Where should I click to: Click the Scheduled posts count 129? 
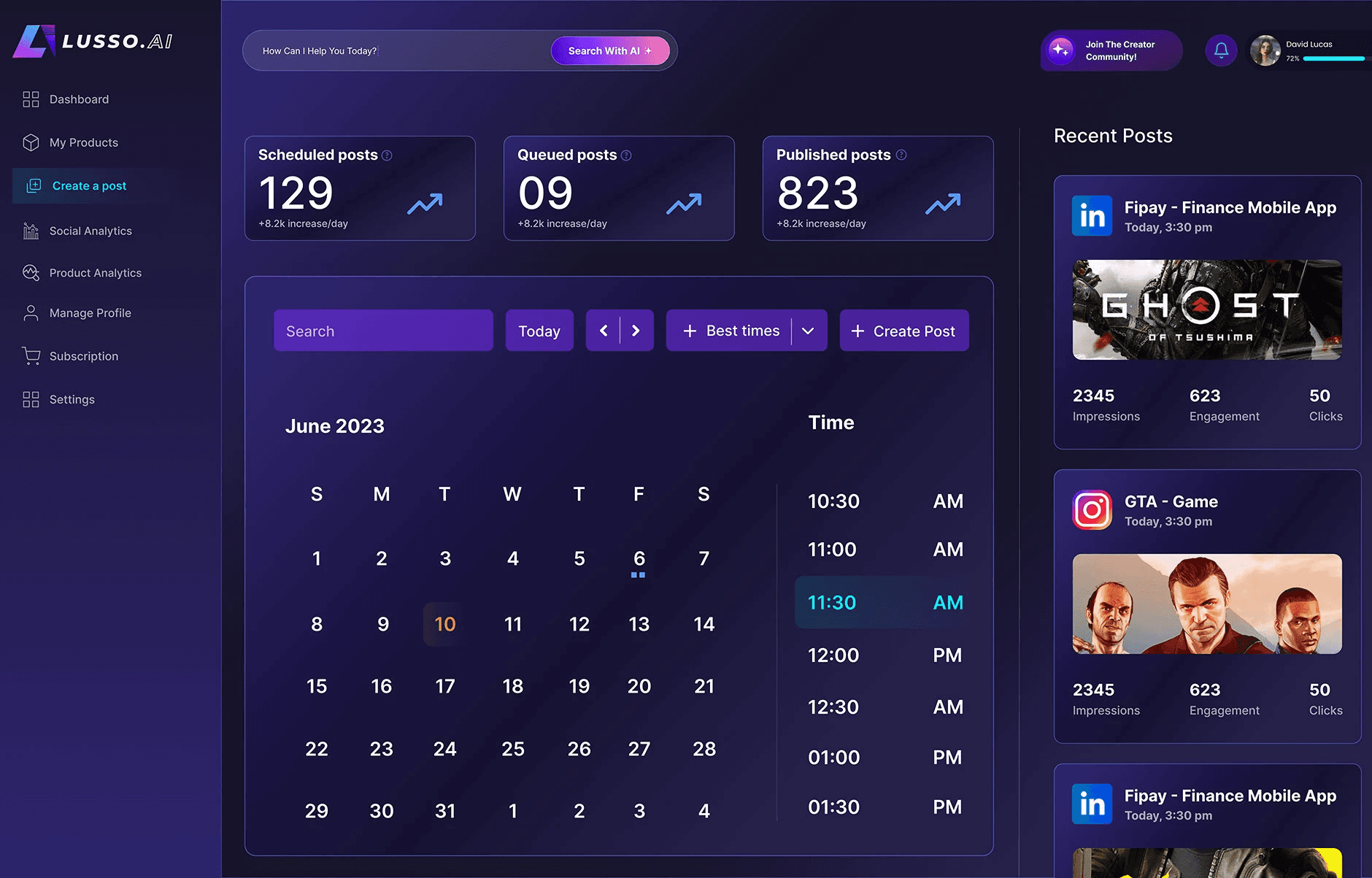coord(296,193)
